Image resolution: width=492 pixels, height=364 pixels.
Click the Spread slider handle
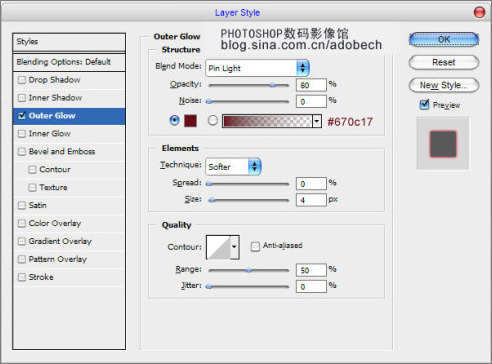click(209, 183)
